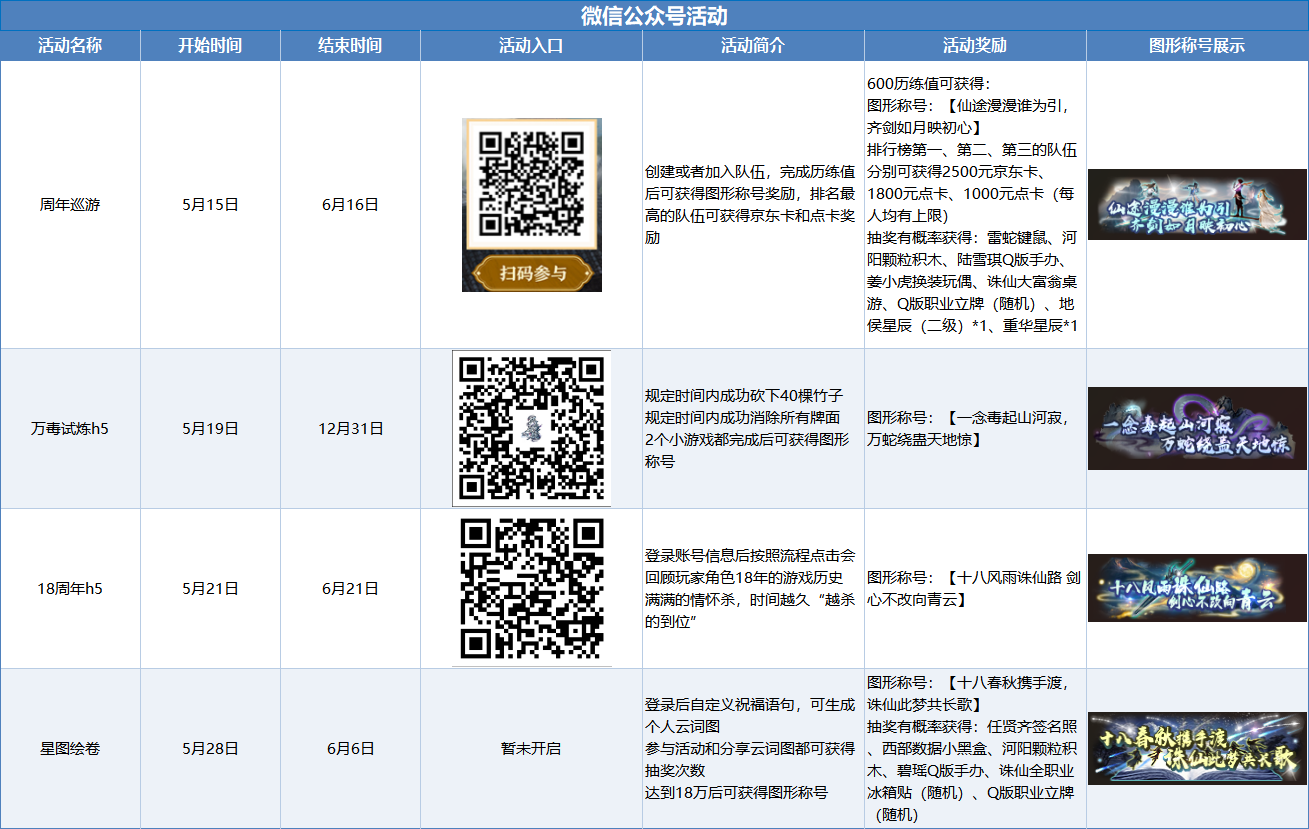Open the 万毒试炼h5 QR code image
The width and height of the screenshot is (1309, 829).
pyautogui.click(x=531, y=428)
